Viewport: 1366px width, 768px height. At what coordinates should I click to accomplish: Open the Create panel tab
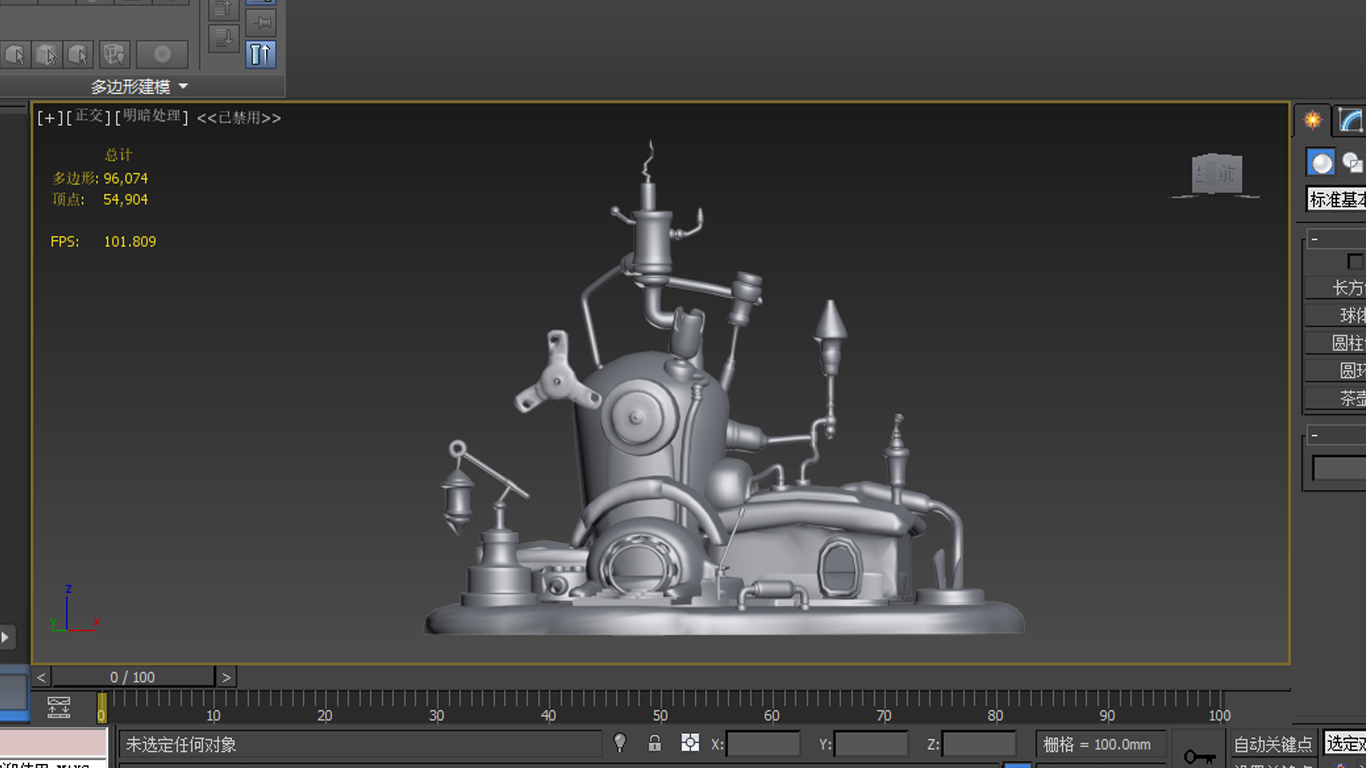(x=1312, y=121)
